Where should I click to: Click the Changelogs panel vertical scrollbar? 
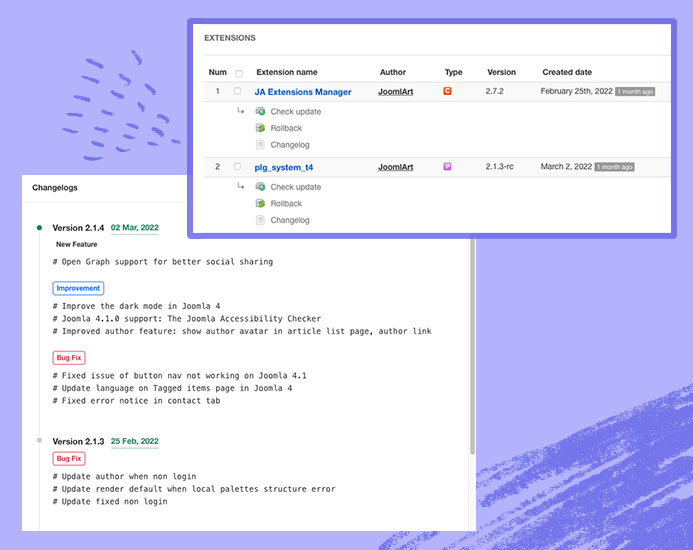472,347
